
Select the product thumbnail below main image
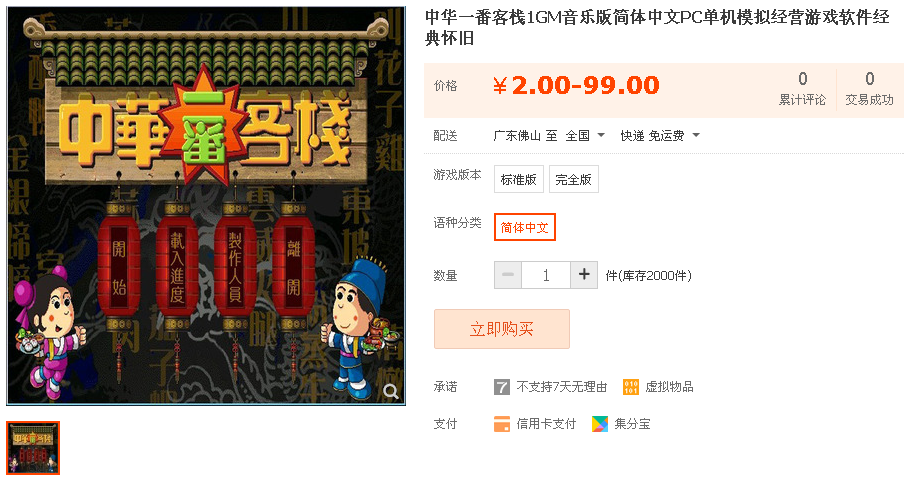coord(33,448)
